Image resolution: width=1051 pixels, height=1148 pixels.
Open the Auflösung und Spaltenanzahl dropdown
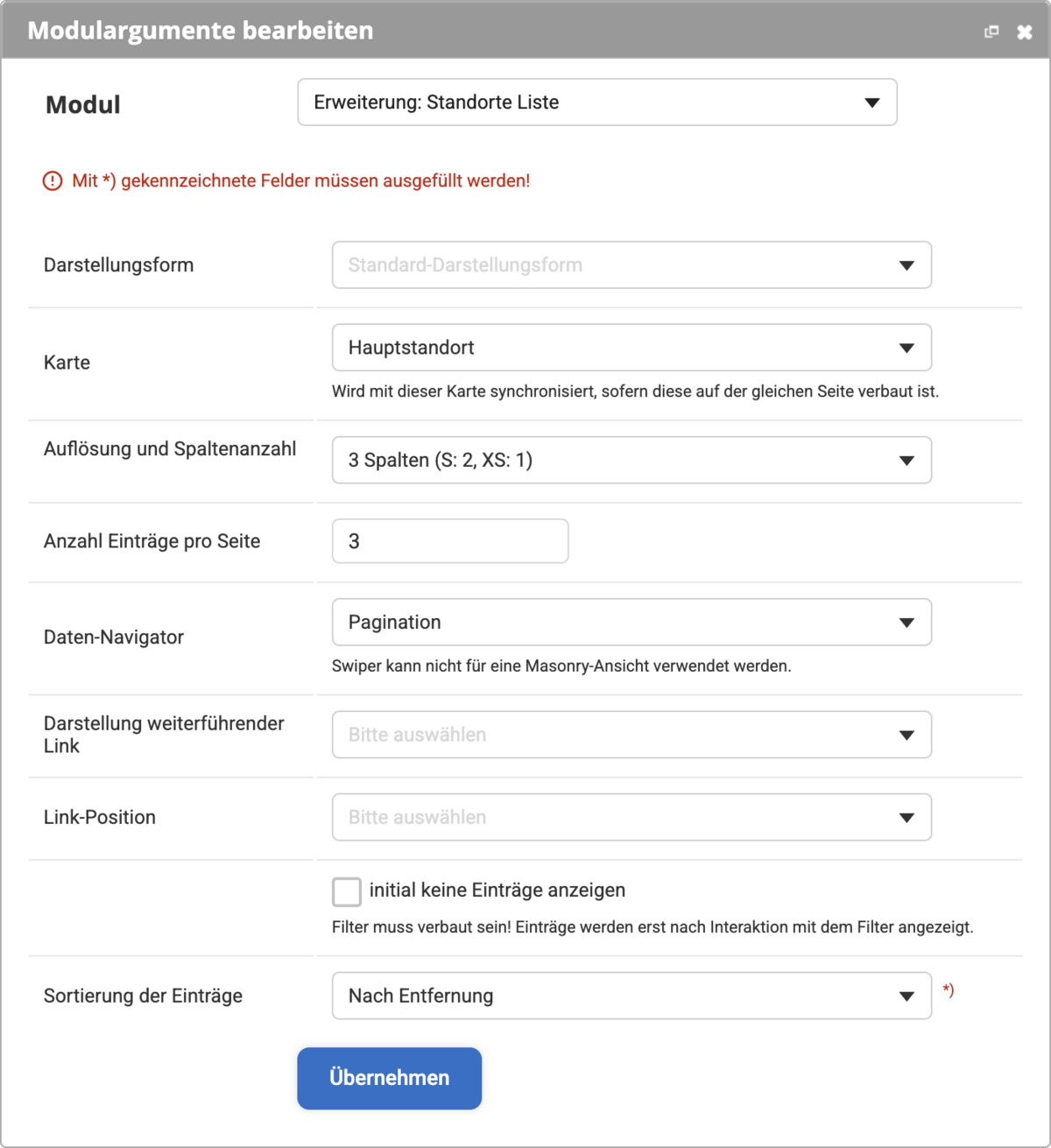click(631, 460)
